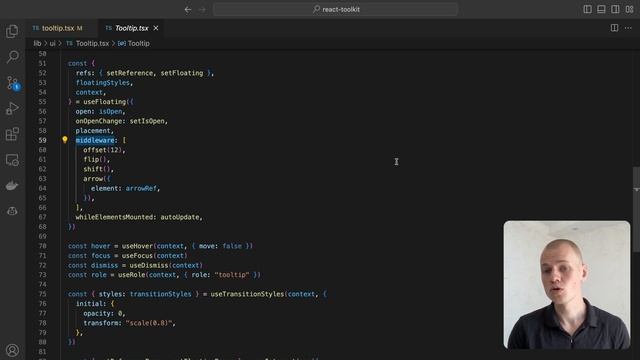This screenshot has width=640, height=360.
Task: Open editor More Actions ellipsis menu
Action: [x=628, y=28]
